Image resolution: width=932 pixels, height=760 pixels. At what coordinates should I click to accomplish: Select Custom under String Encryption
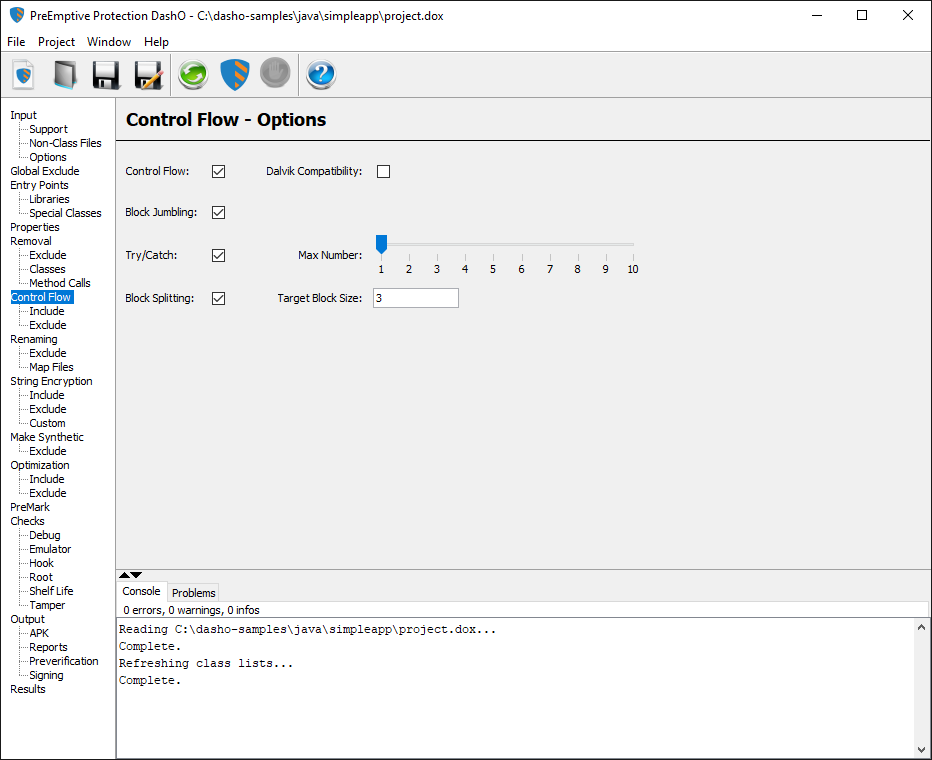click(x=47, y=422)
